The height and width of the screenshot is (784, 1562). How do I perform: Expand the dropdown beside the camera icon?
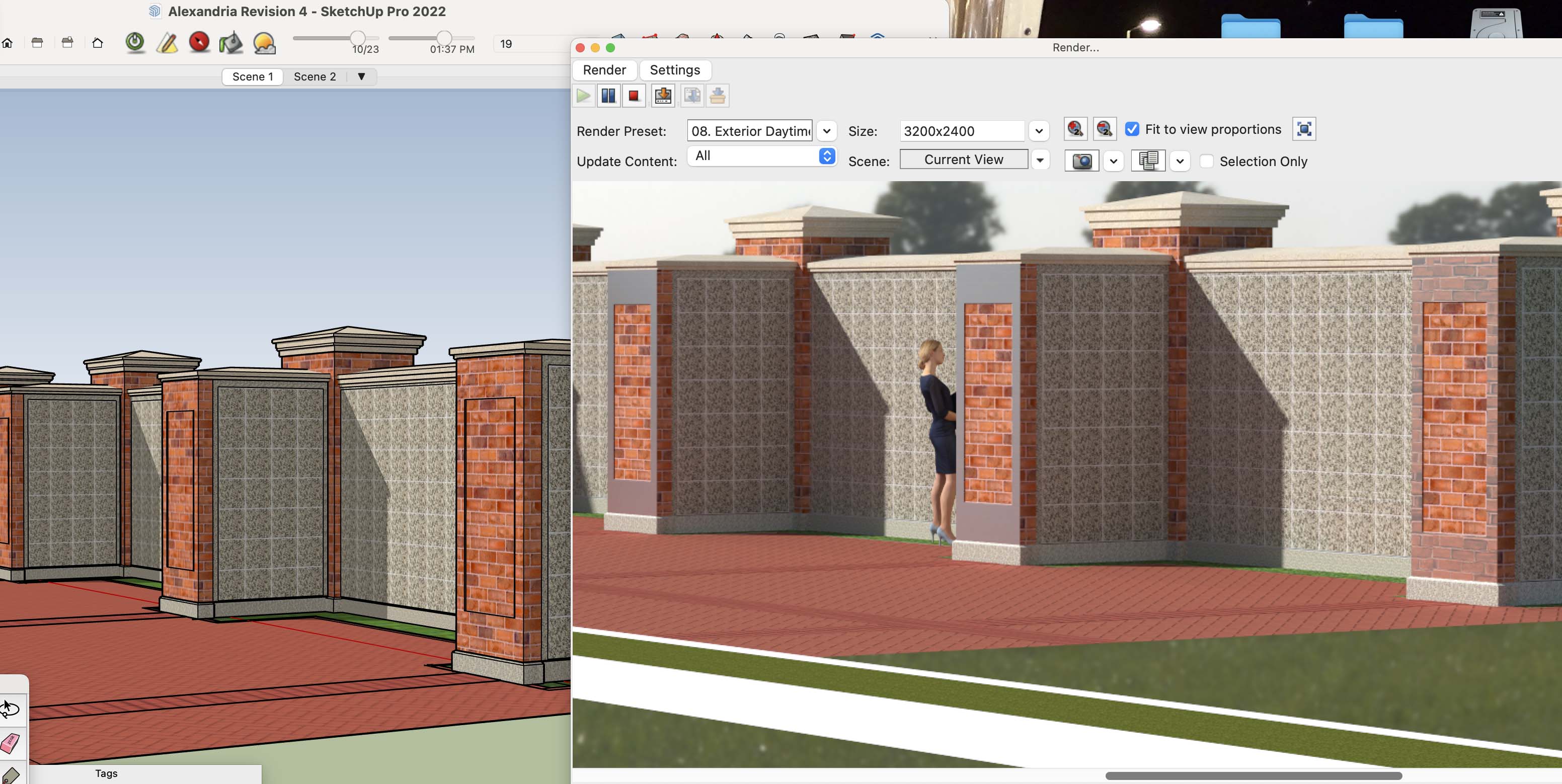pyautogui.click(x=1113, y=162)
